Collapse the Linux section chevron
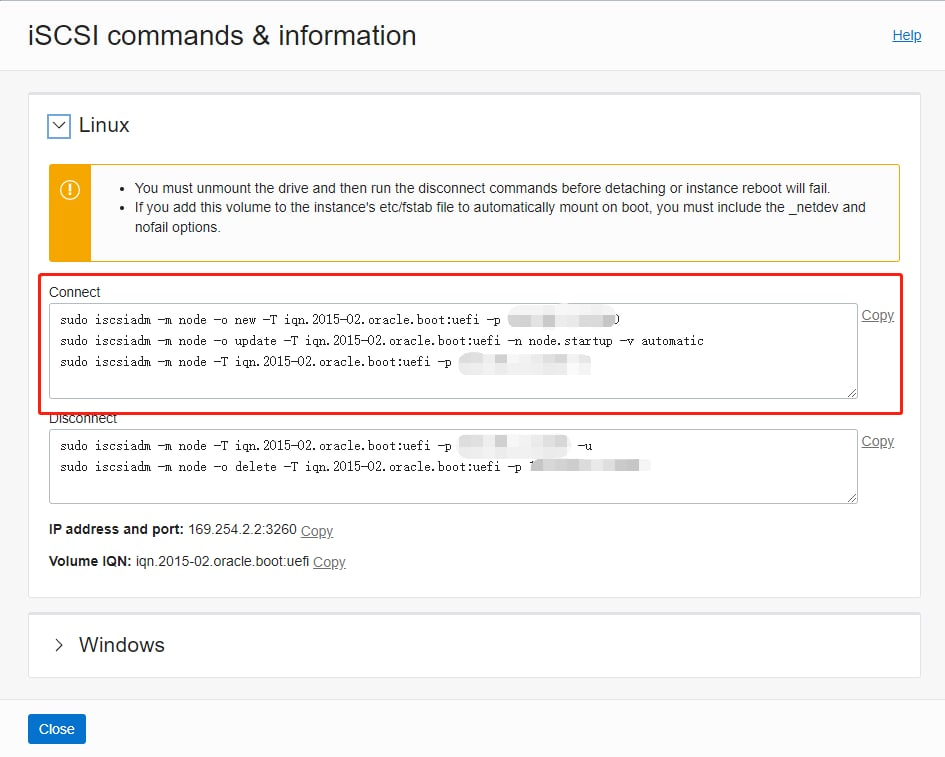945x757 pixels. tap(59, 126)
